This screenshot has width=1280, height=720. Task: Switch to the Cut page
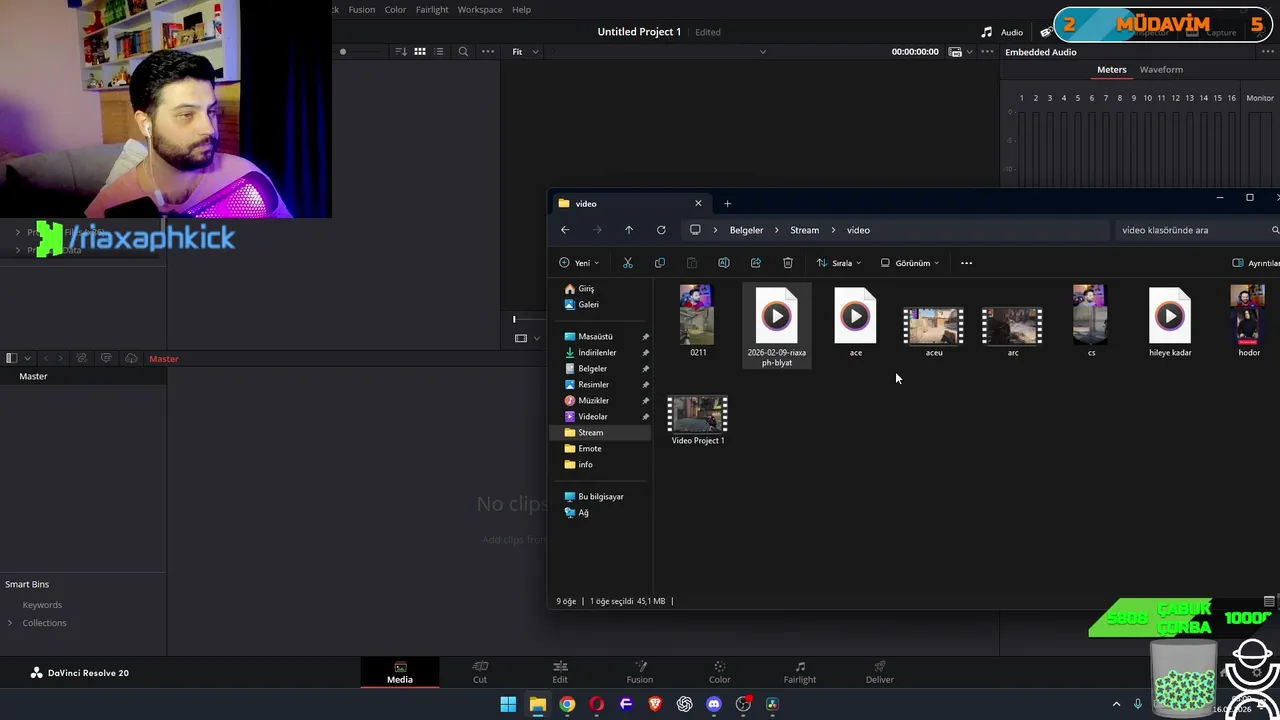(x=480, y=672)
